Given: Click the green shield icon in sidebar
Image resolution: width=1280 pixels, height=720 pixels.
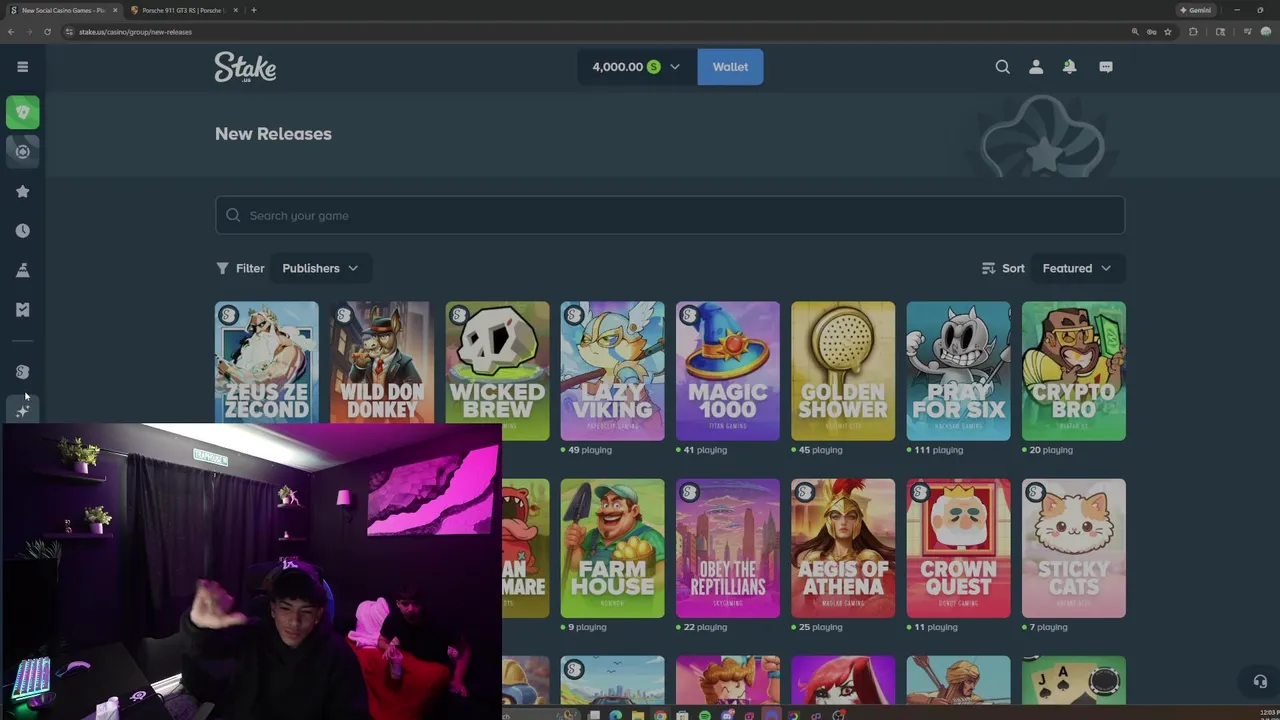Looking at the screenshot, I should (x=22, y=112).
